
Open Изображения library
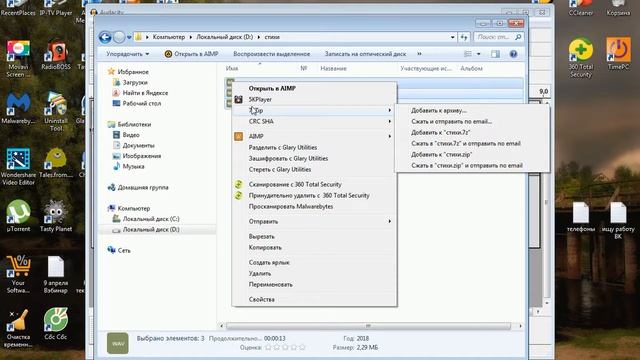tap(141, 156)
